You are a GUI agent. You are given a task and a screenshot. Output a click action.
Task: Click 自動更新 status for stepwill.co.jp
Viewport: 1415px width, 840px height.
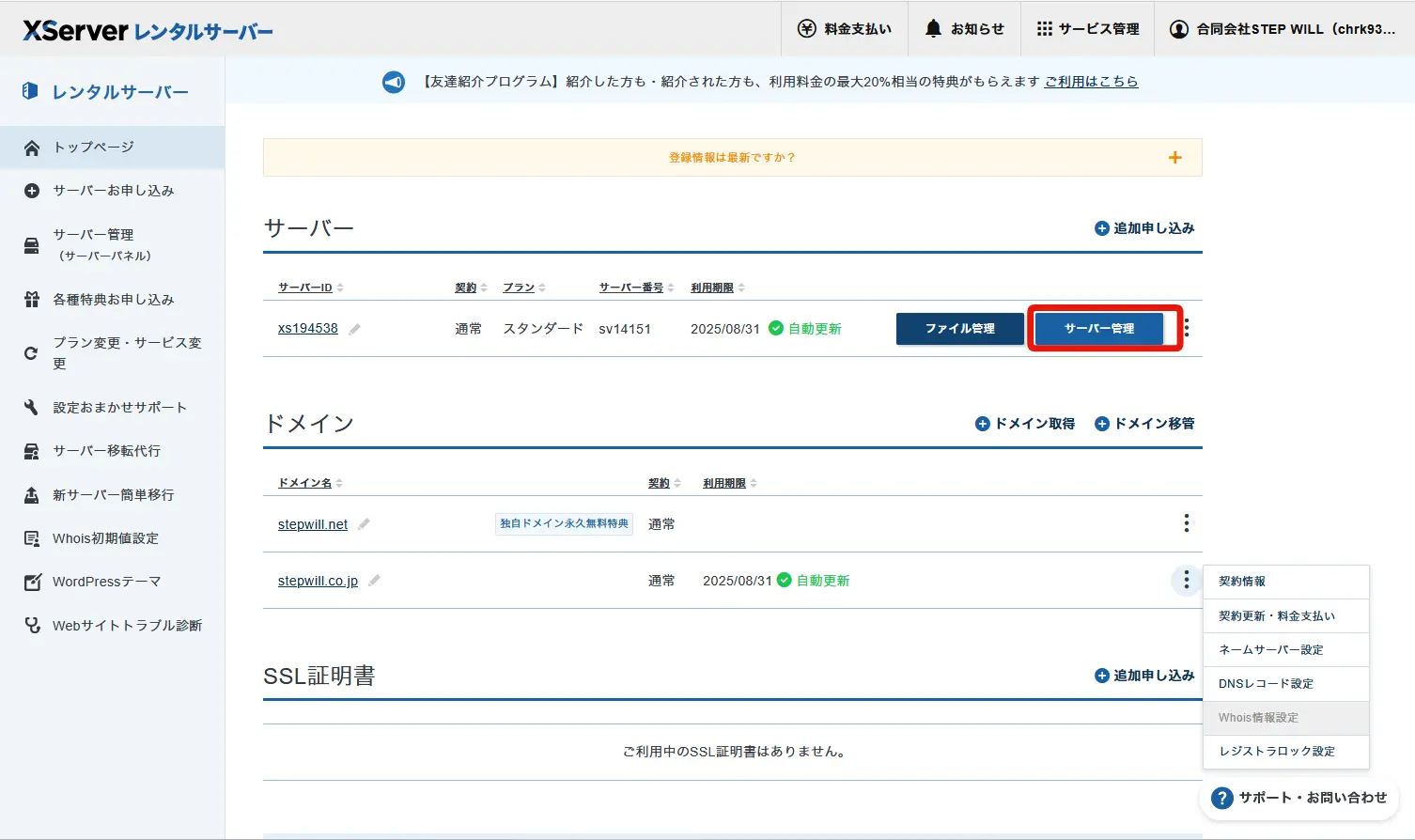point(814,581)
